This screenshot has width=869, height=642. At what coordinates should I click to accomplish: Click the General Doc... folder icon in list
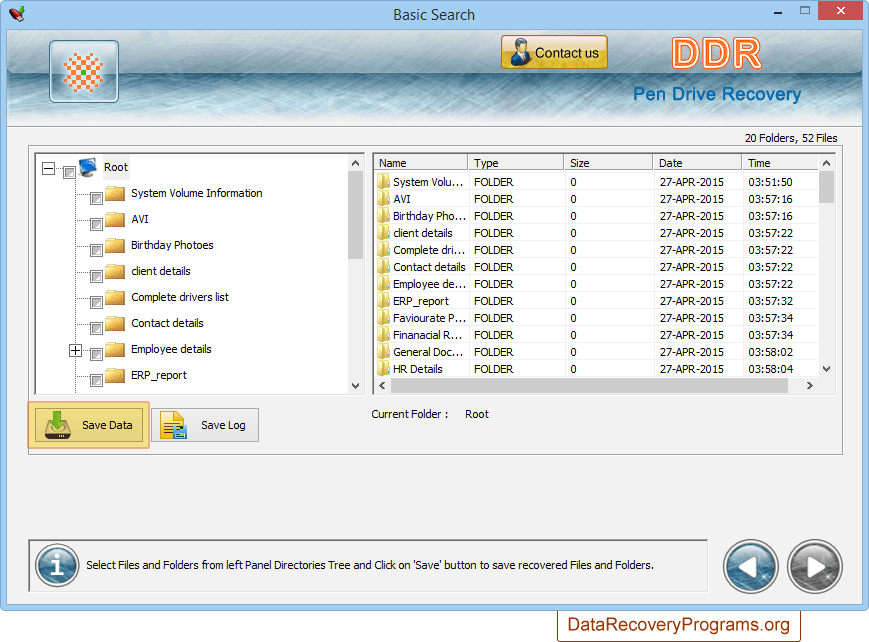384,351
